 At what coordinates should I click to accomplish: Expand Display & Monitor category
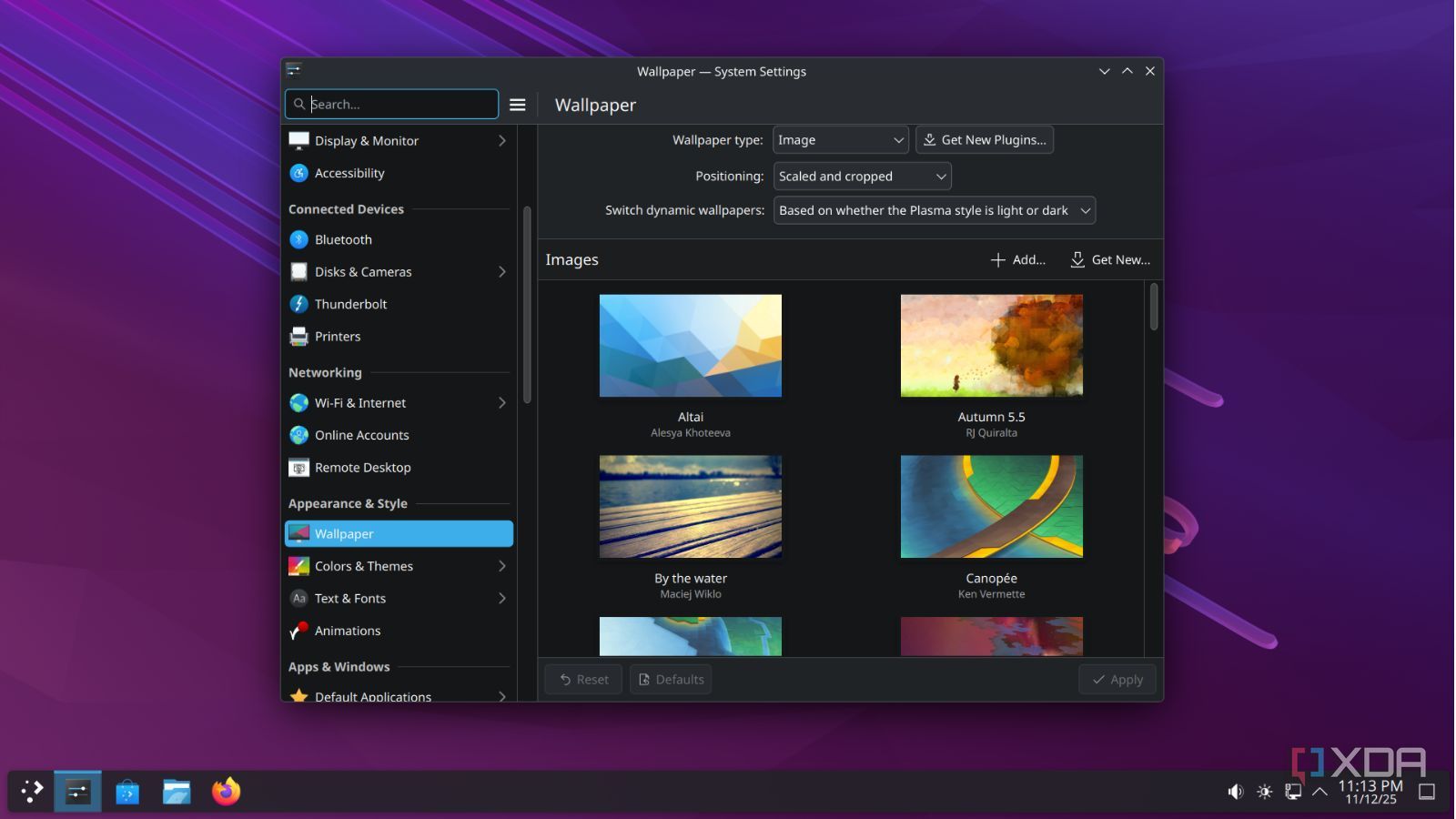[x=502, y=141]
